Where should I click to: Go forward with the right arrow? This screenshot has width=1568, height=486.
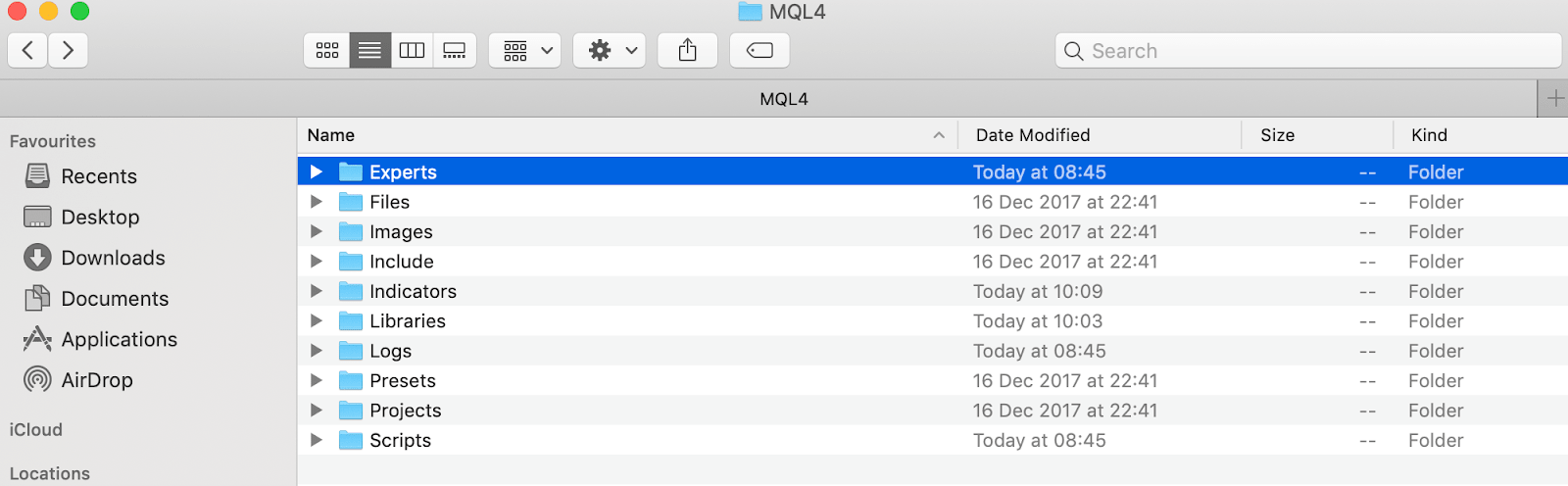coord(68,50)
